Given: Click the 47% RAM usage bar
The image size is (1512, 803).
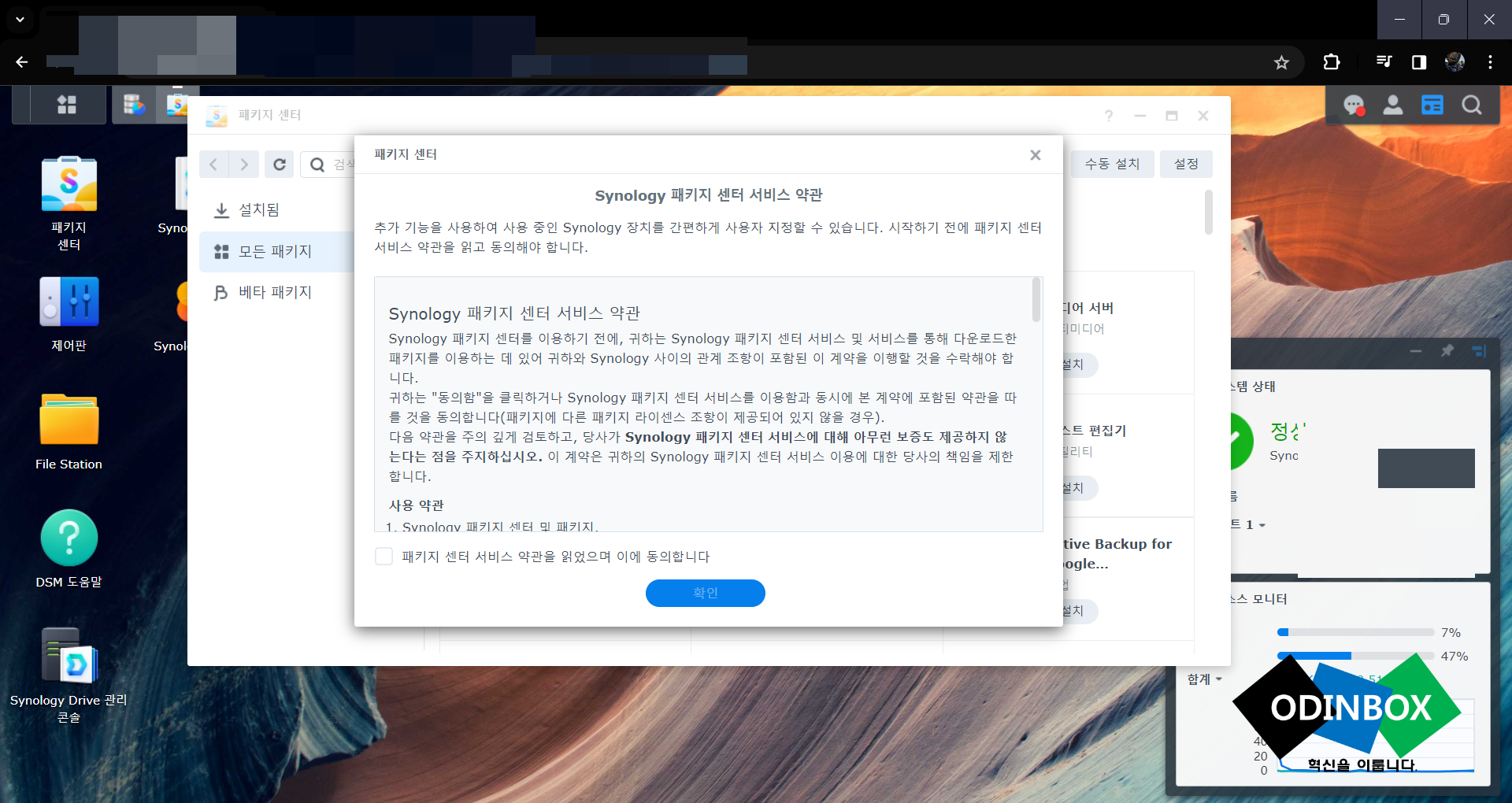Looking at the screenshot, I should pyautogui.click(x=1355, y=656).
